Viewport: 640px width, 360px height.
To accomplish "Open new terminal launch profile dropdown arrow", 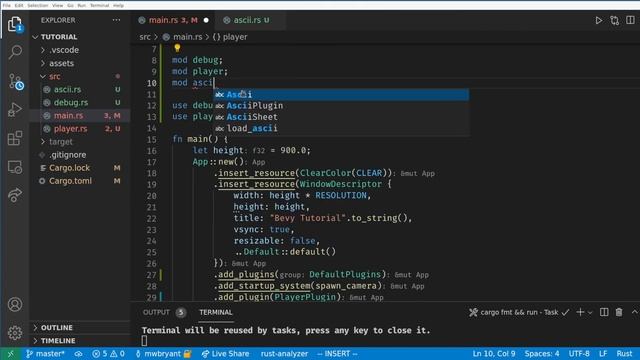I will [x=590, y=313].
